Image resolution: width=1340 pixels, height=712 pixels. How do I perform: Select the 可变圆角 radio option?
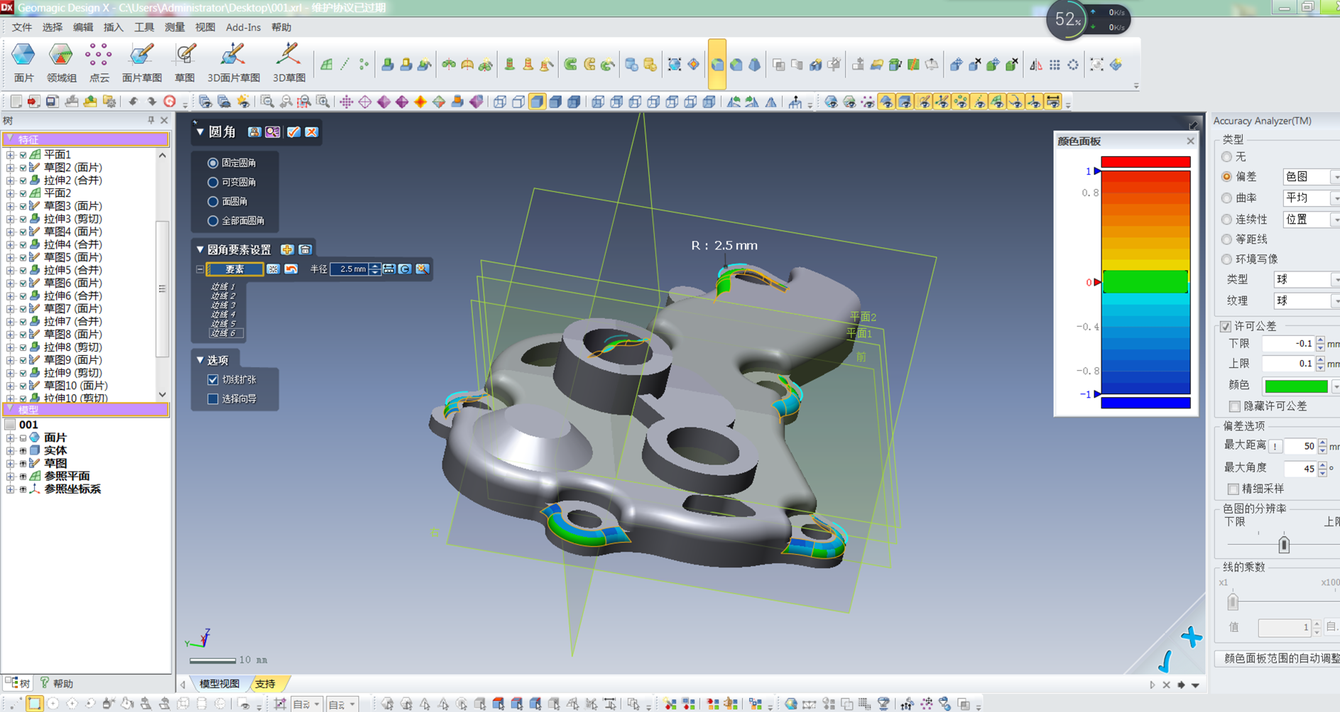point(213,182)
